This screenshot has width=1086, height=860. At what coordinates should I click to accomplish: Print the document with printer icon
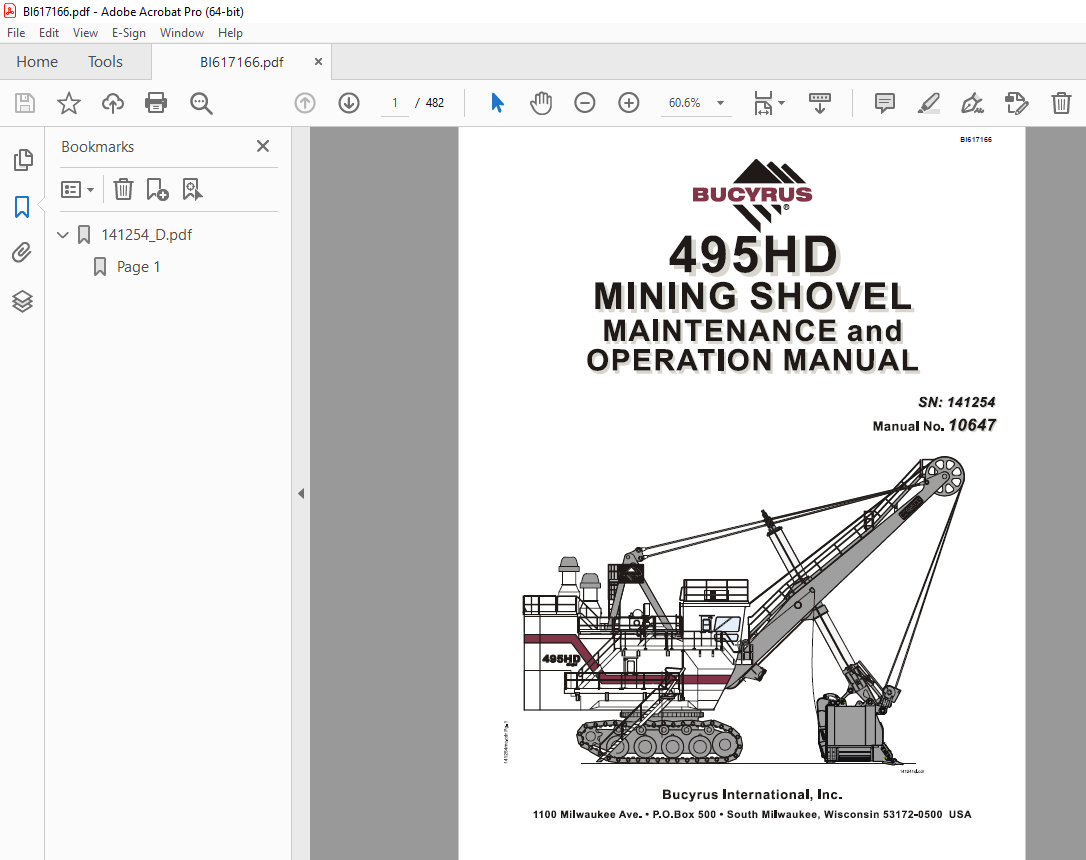pyautogui.click(x=156, y=103)
